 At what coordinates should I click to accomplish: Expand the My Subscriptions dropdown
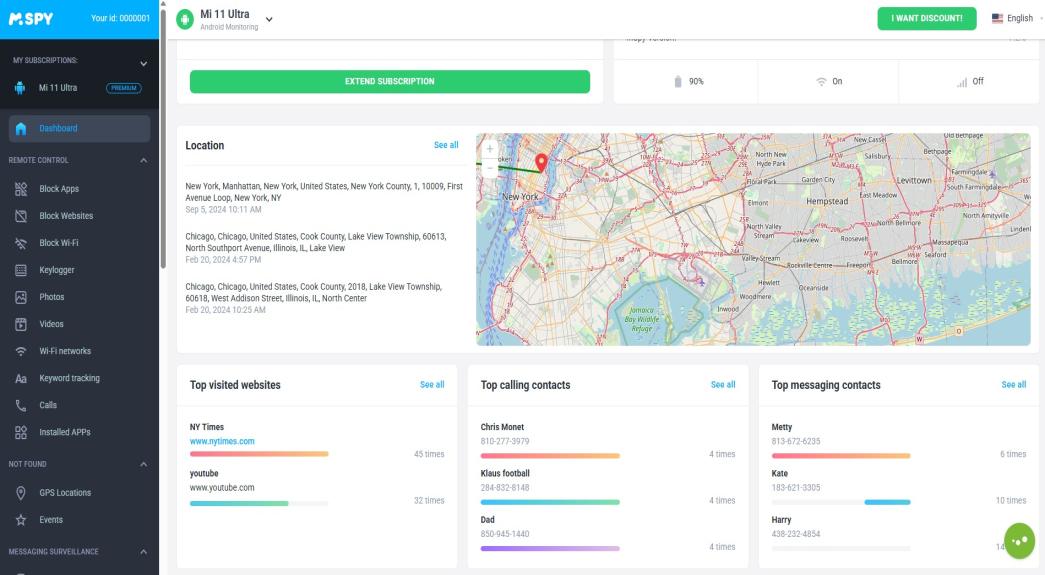tap(143, 64)
